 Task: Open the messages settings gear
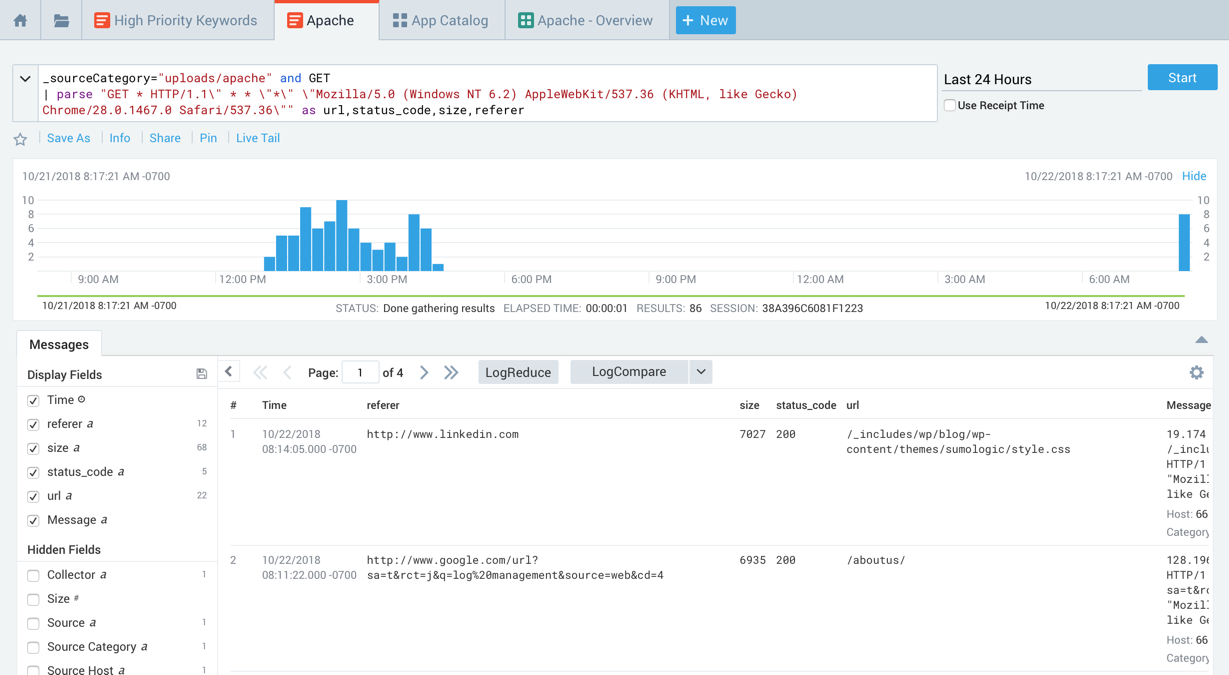click(1196, 372)
